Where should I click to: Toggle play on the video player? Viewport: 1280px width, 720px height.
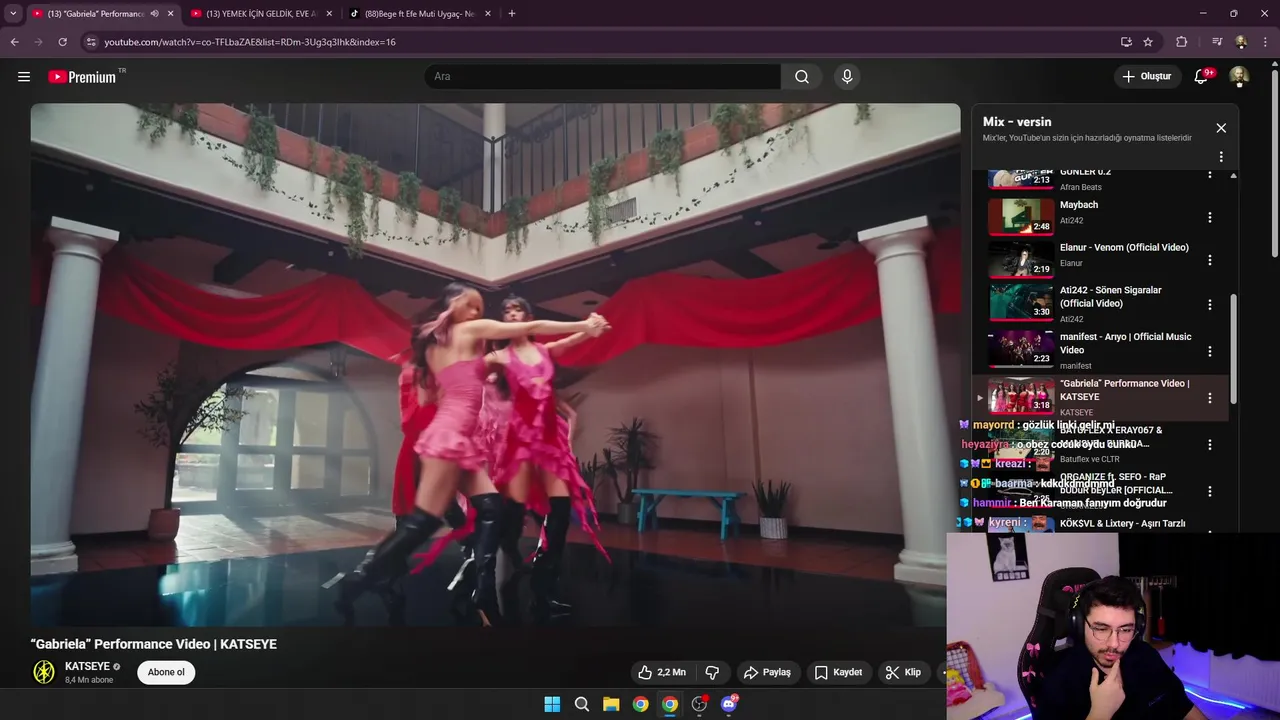coord(495,365)
